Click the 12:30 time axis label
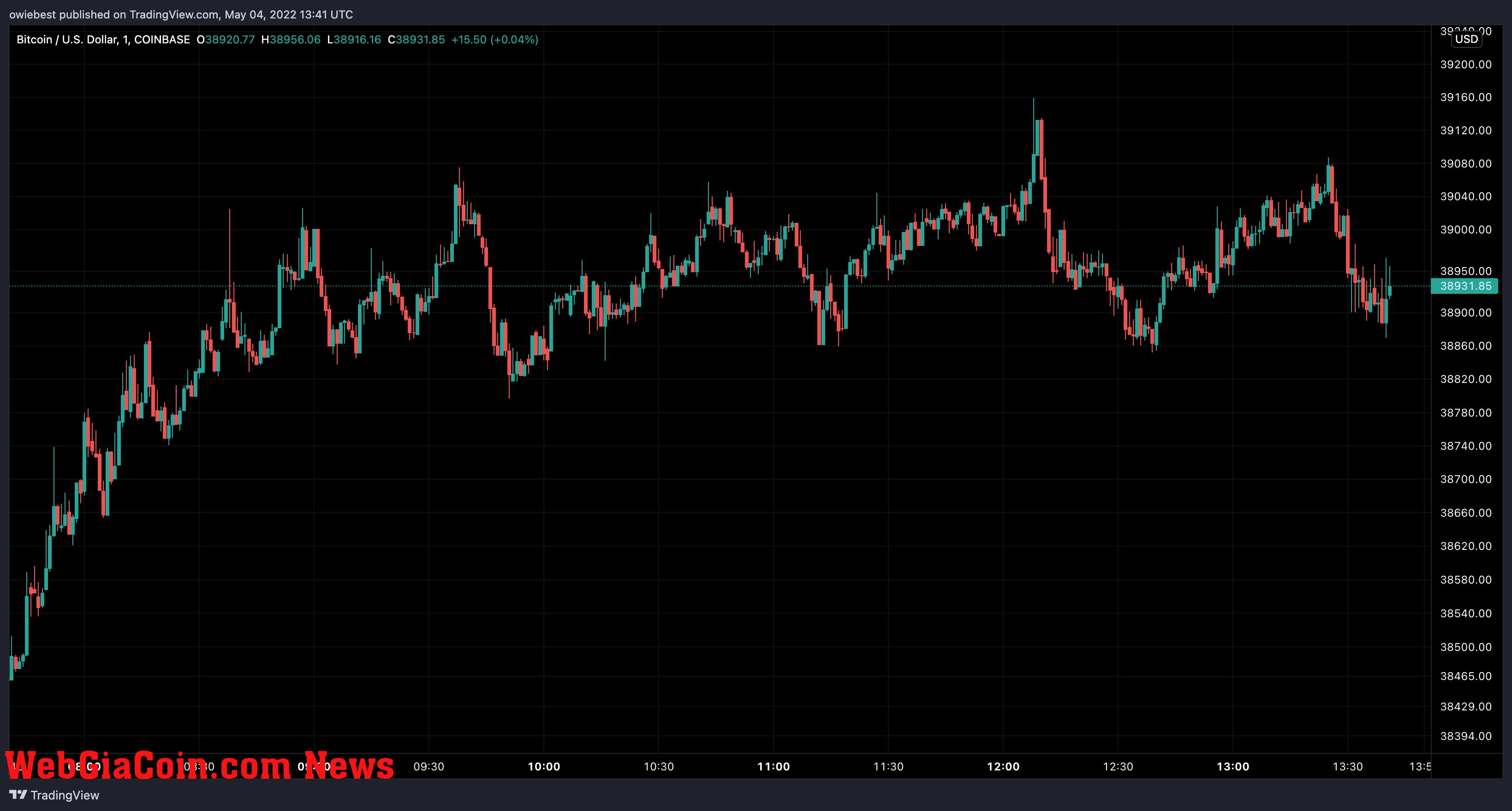The height and width of the screenshot is (811, 1512). coord(1118,766)
